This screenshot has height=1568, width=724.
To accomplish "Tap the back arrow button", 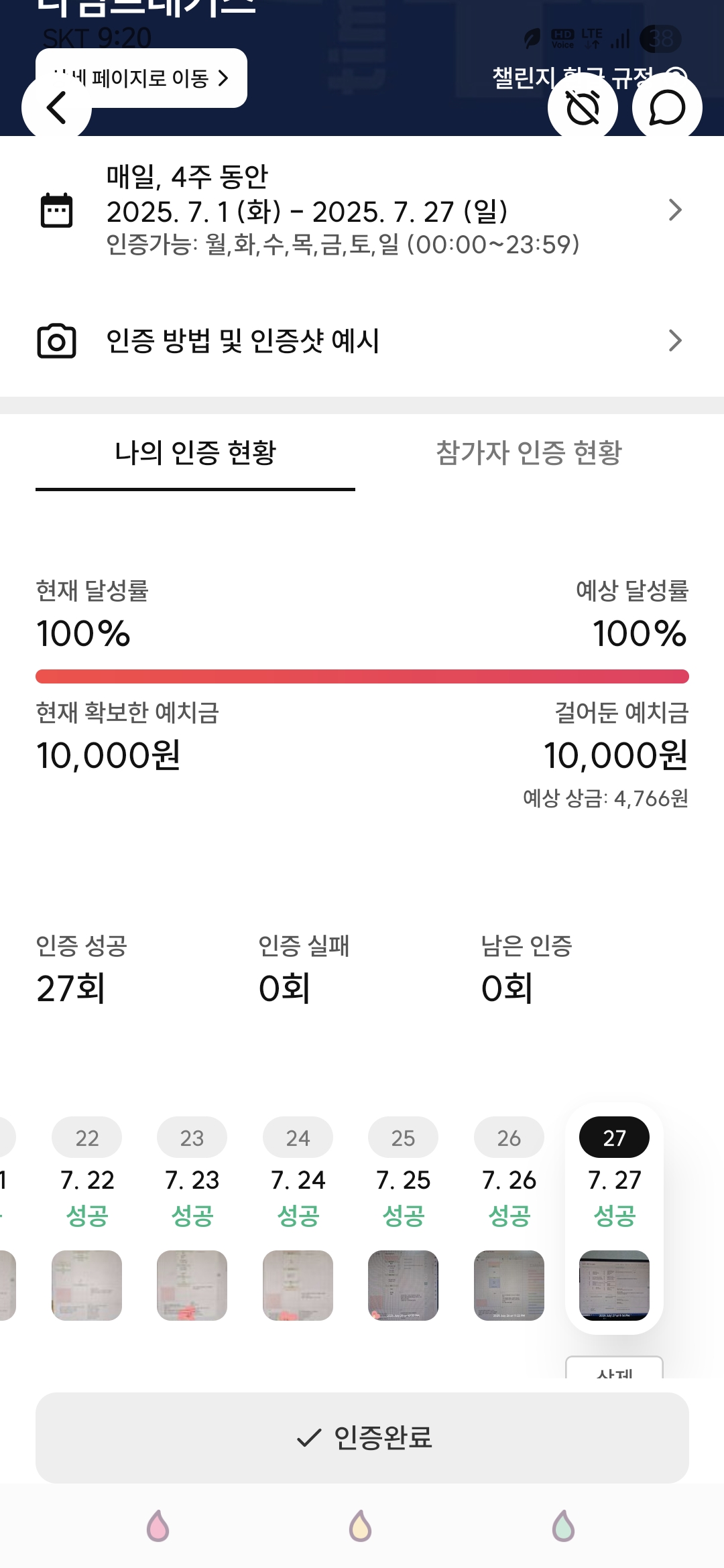I will 56,107.
